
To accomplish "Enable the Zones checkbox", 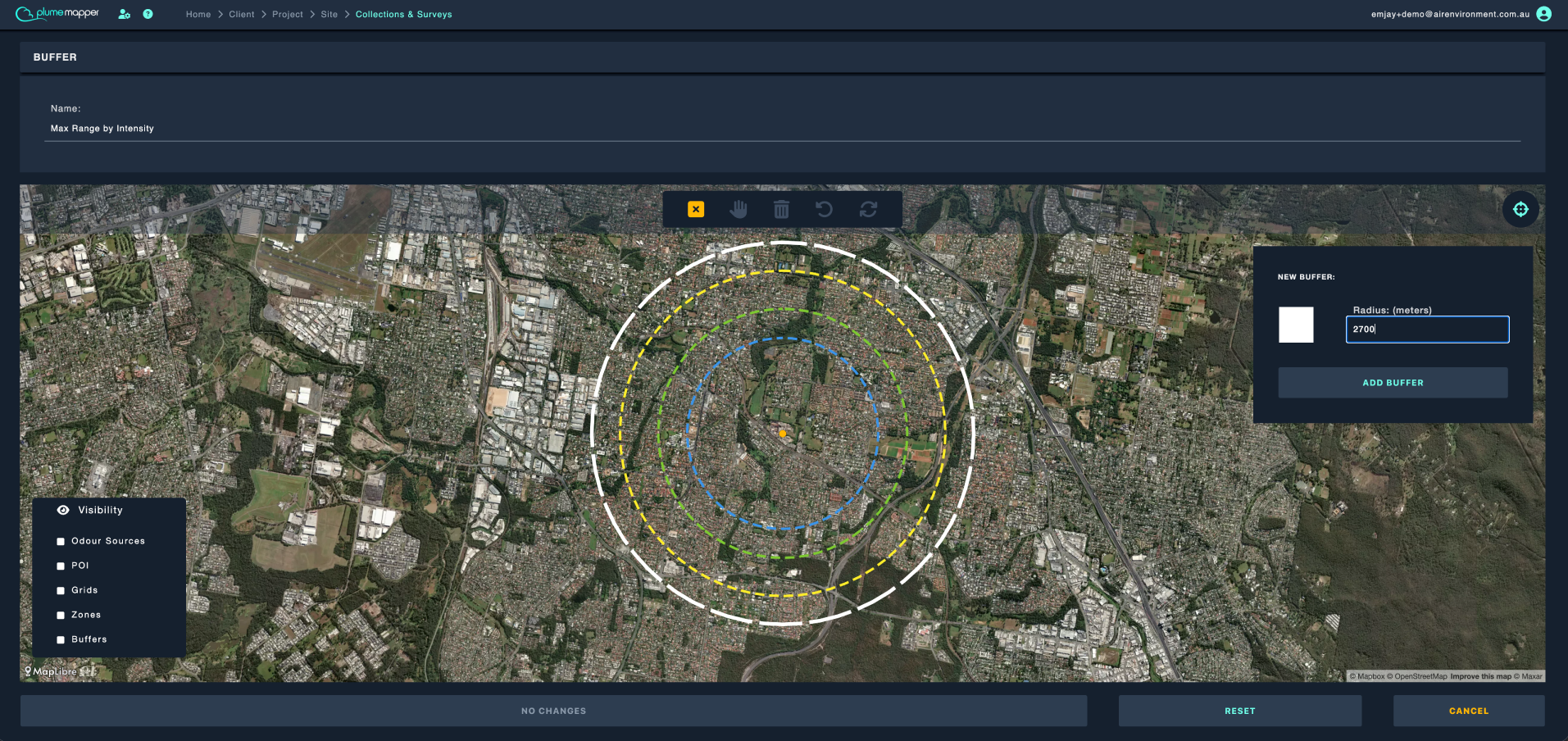I will 61,616.
